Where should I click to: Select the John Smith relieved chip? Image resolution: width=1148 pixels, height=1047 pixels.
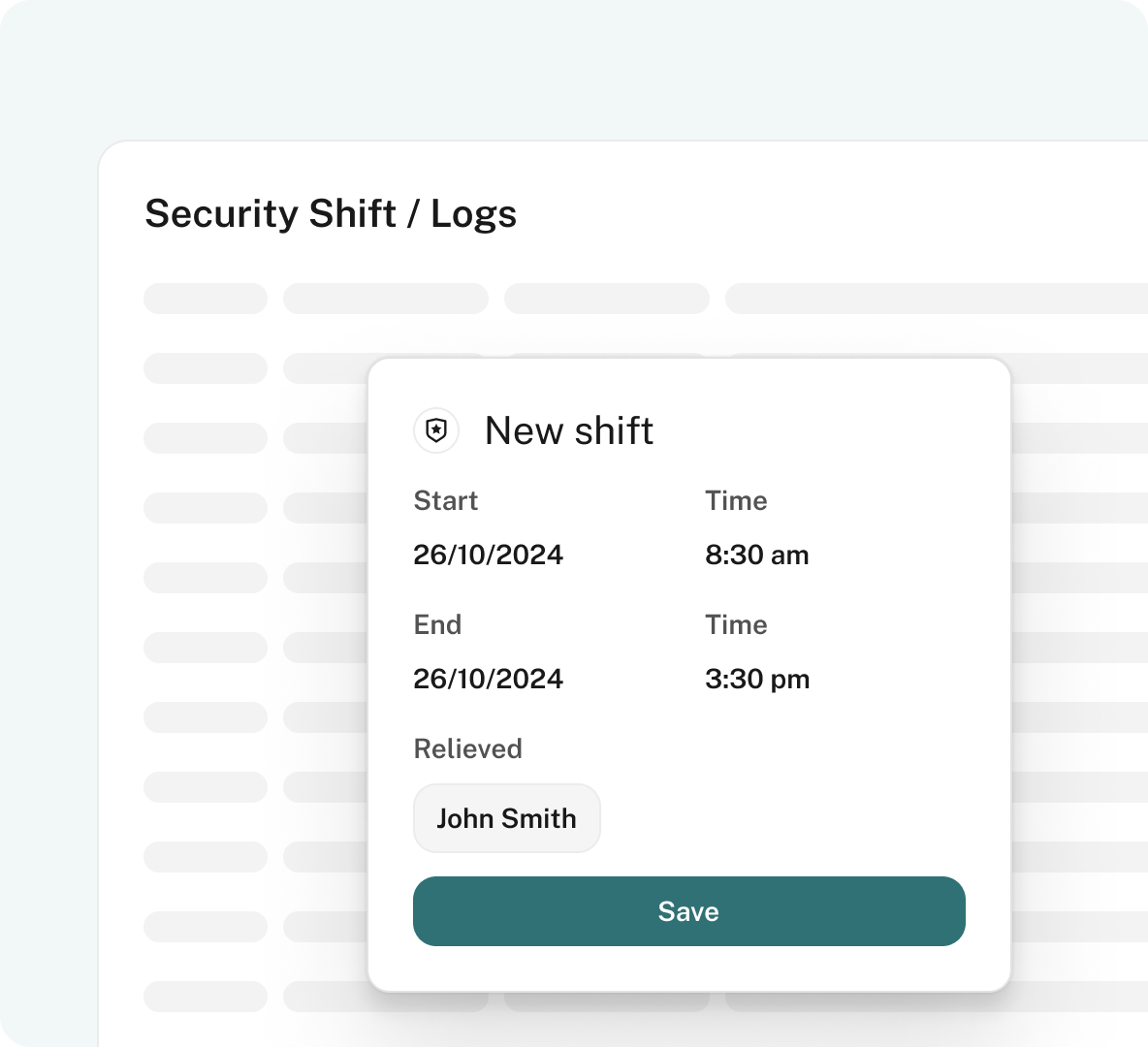pyautogui.click(x=507, y=819)
